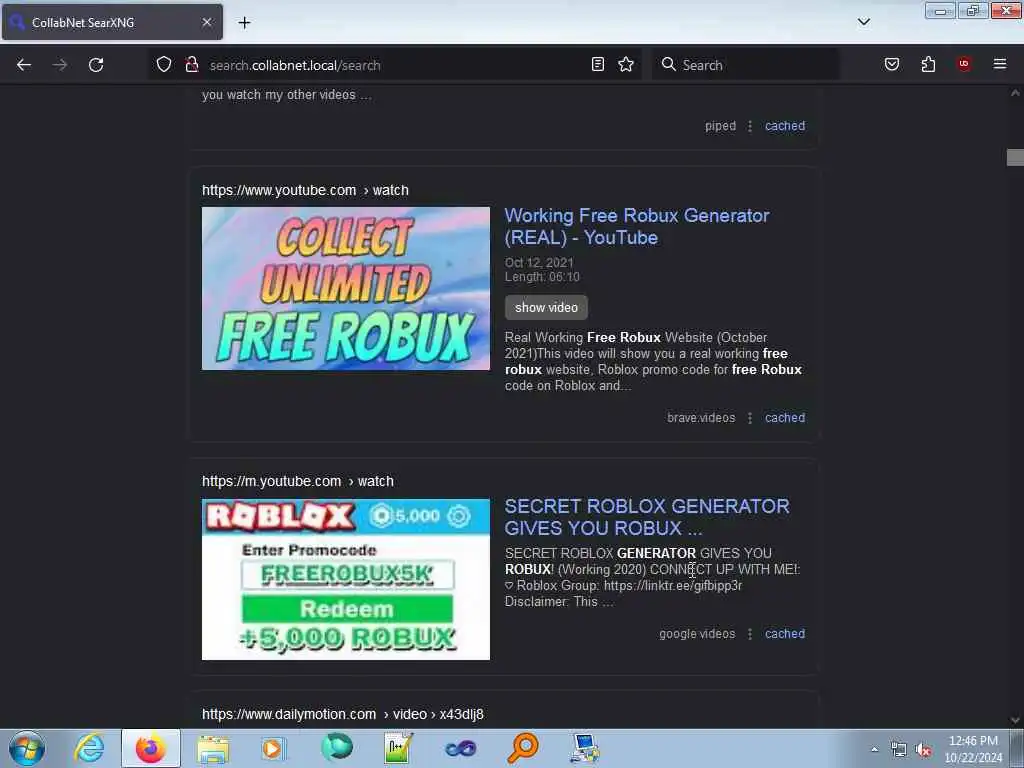Screen dimensions: 1024x768
Task: Open SECRET ROBLOX GENERATOR result title
Action: click(x=647, y=517)
